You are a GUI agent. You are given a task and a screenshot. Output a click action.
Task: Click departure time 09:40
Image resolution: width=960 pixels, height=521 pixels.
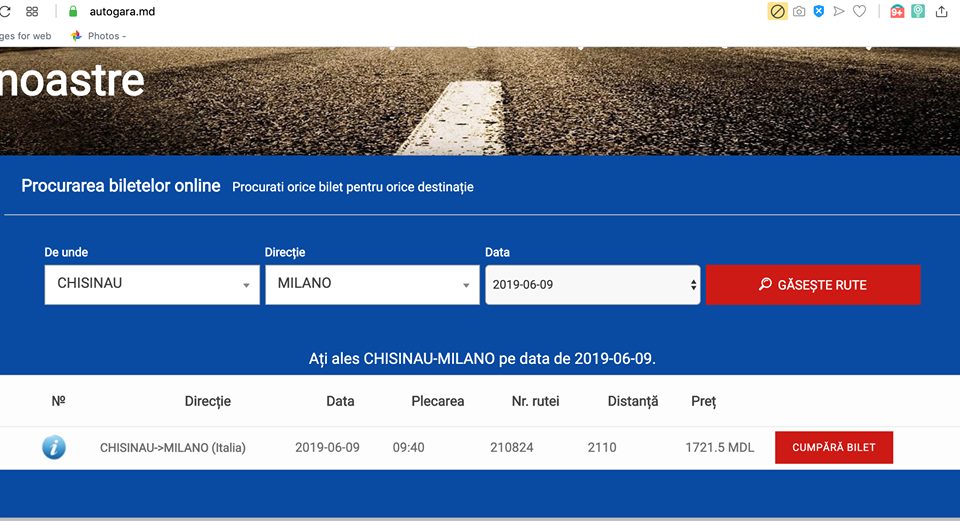[x=408, y=448]
